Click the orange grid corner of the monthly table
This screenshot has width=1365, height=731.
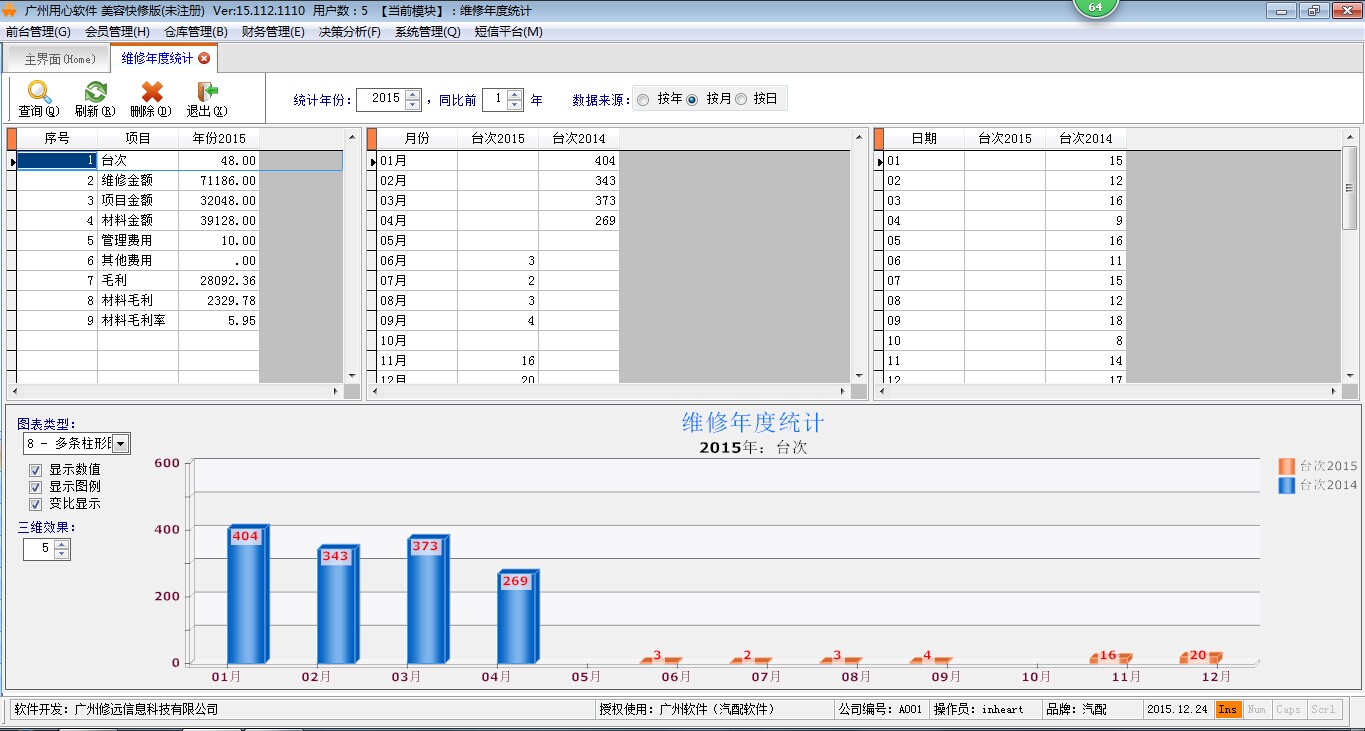(372, 138)
